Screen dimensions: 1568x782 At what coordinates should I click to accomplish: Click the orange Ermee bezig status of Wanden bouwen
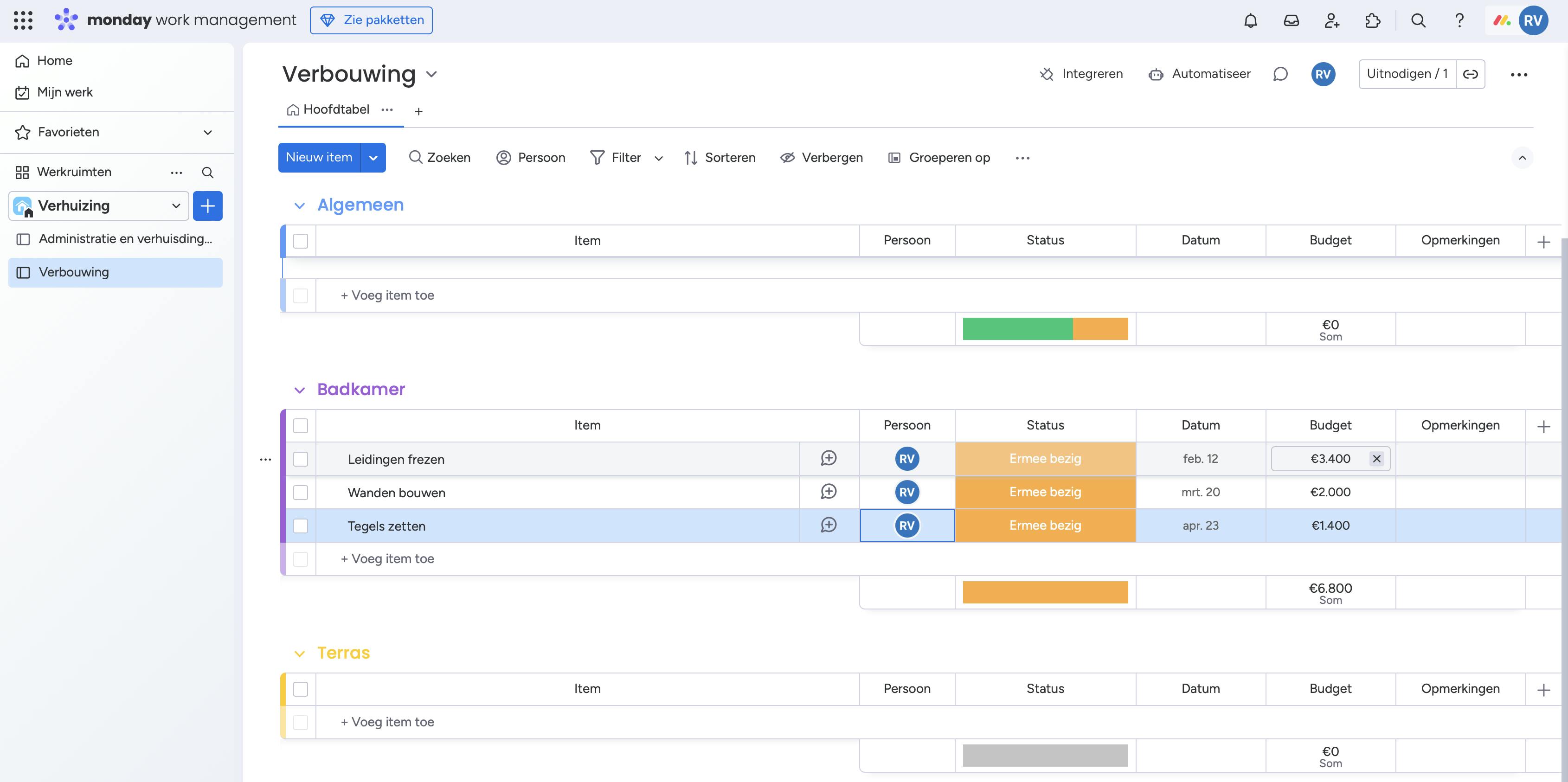(x=1045, y=492)
